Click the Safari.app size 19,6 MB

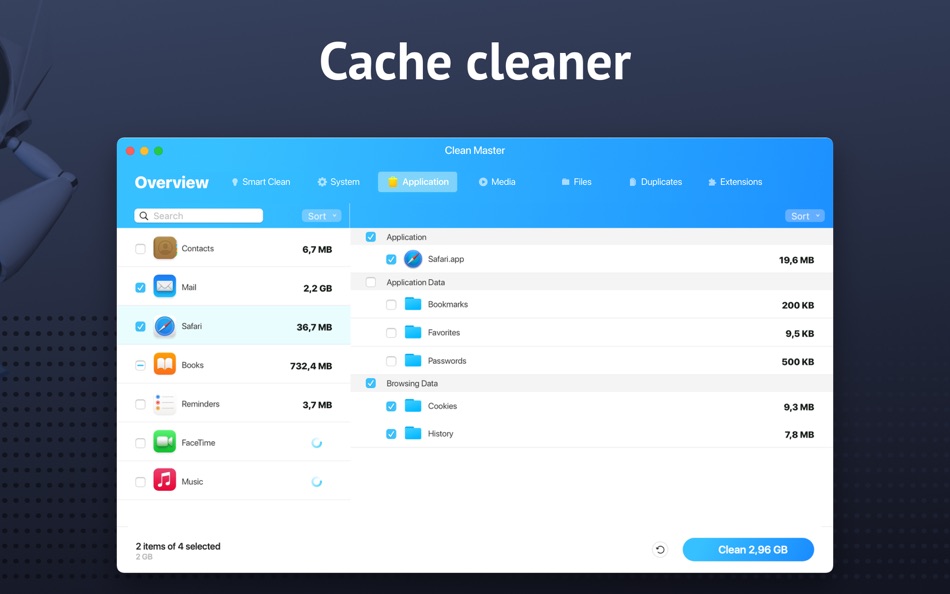(x=796, y=260)
